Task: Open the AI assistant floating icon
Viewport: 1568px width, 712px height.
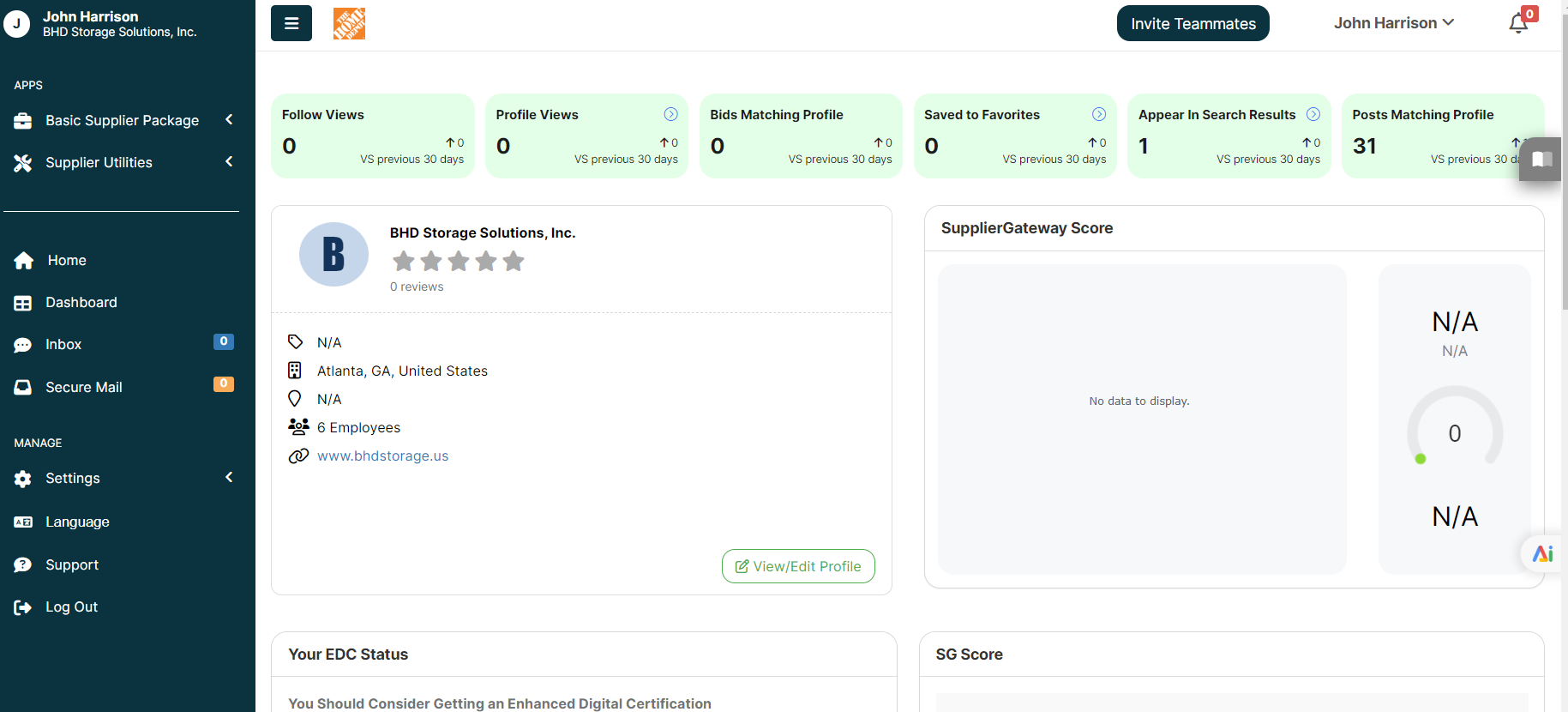Action: [1542, 554]
